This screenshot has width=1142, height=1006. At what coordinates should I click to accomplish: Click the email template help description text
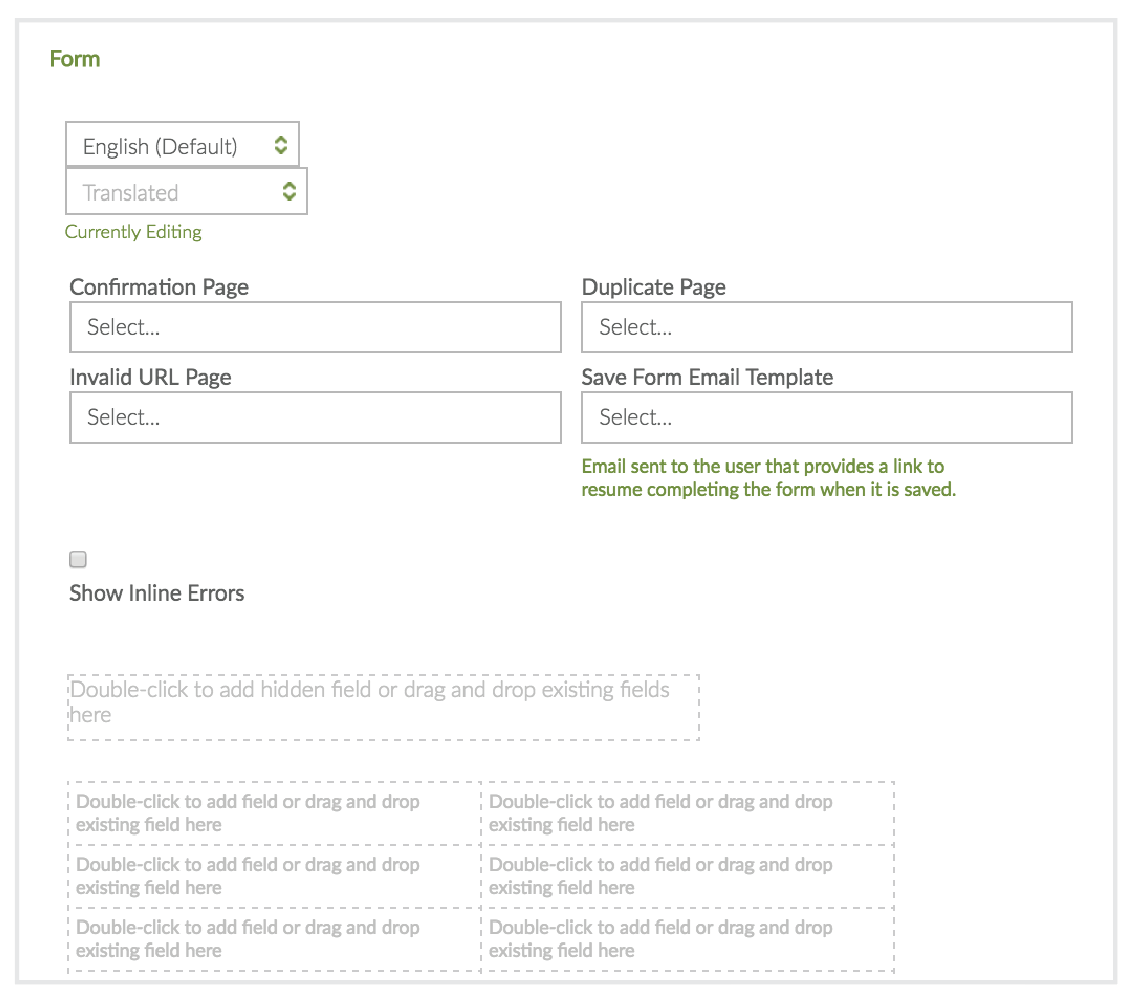[x=768, y=478]
